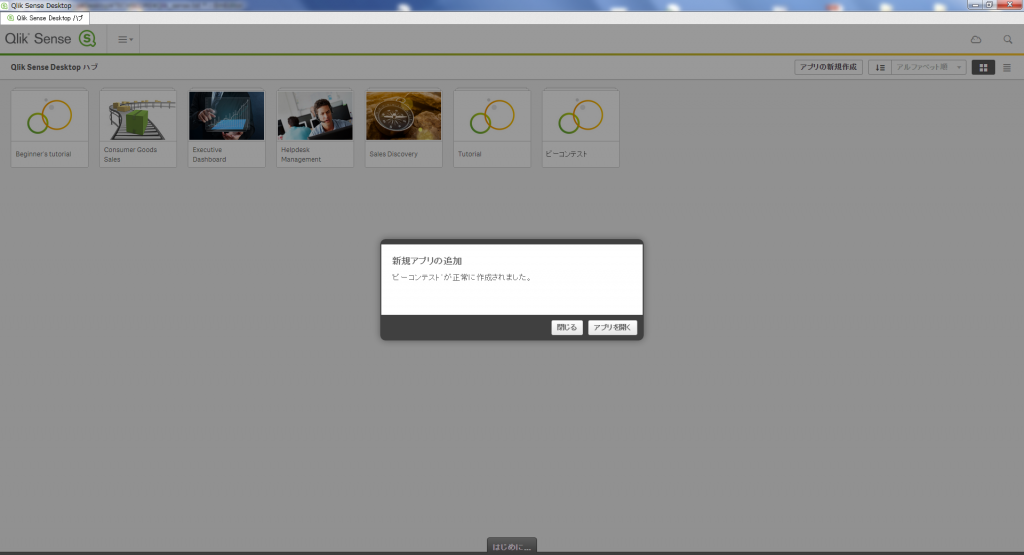This screenshot has height=555, width=1024.
Task: Click the Qlik Sense logo icon
Action: click(87, 39)
